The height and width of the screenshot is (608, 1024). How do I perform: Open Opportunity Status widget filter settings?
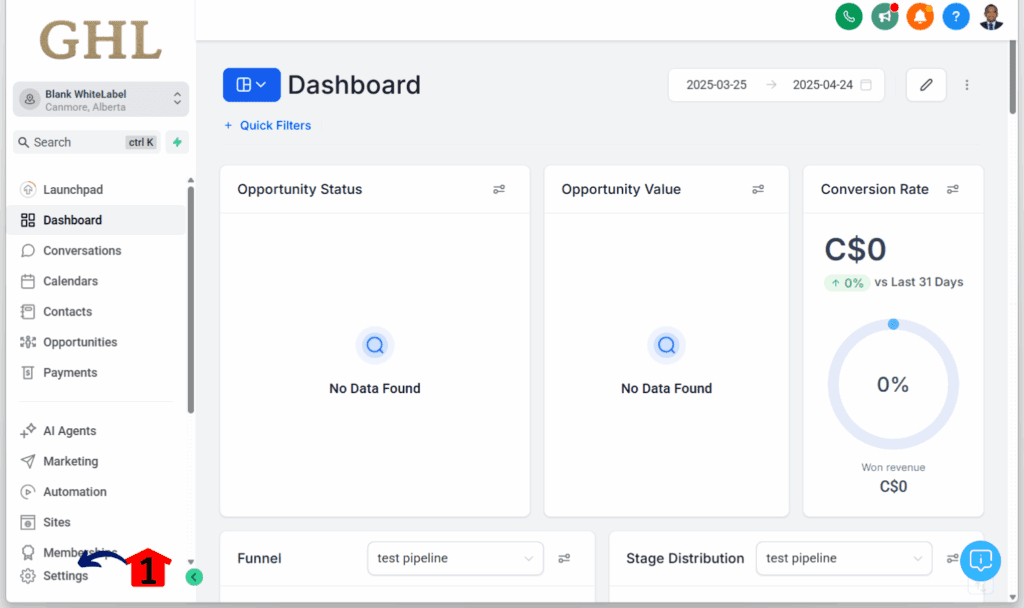point(499,189)
